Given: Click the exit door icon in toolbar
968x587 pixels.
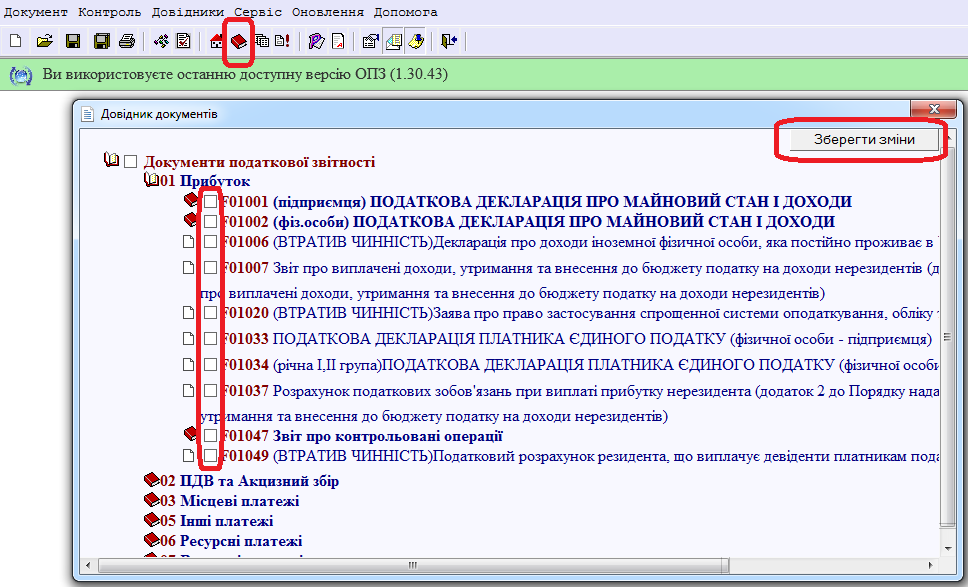Looking at the screenshot, I should click(449, 41).
